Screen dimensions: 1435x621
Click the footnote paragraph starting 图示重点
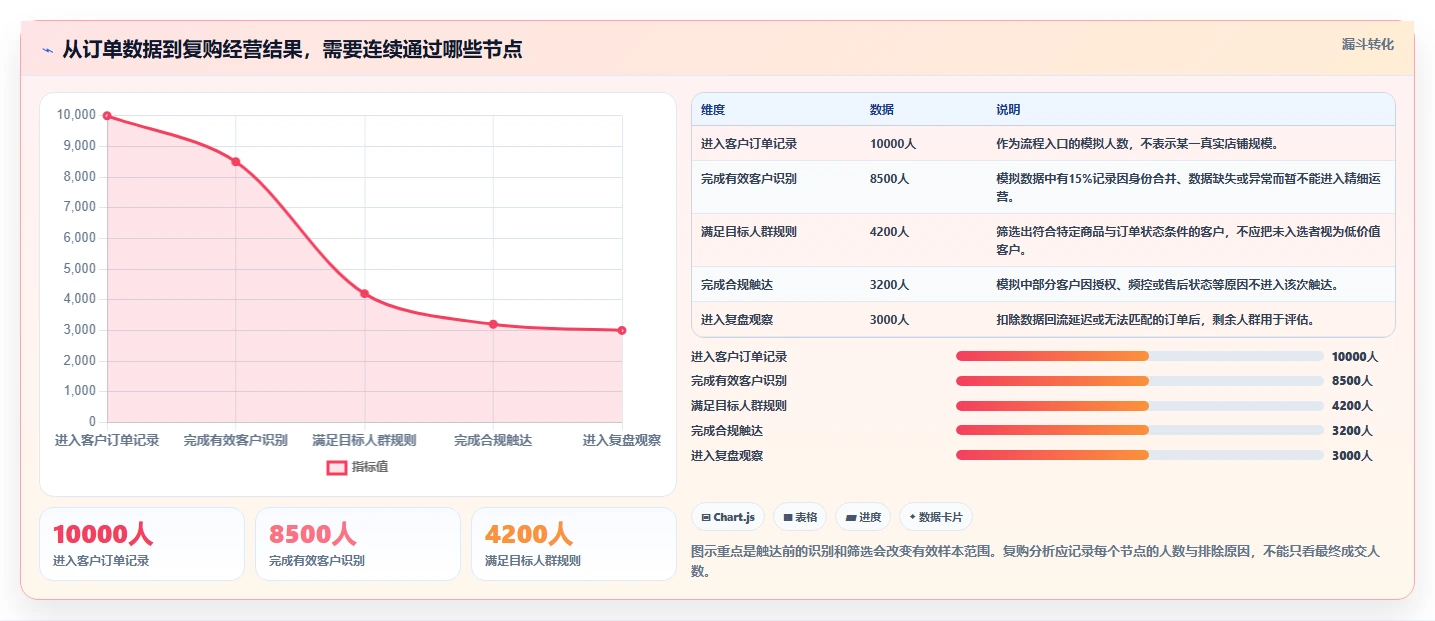1036,562
